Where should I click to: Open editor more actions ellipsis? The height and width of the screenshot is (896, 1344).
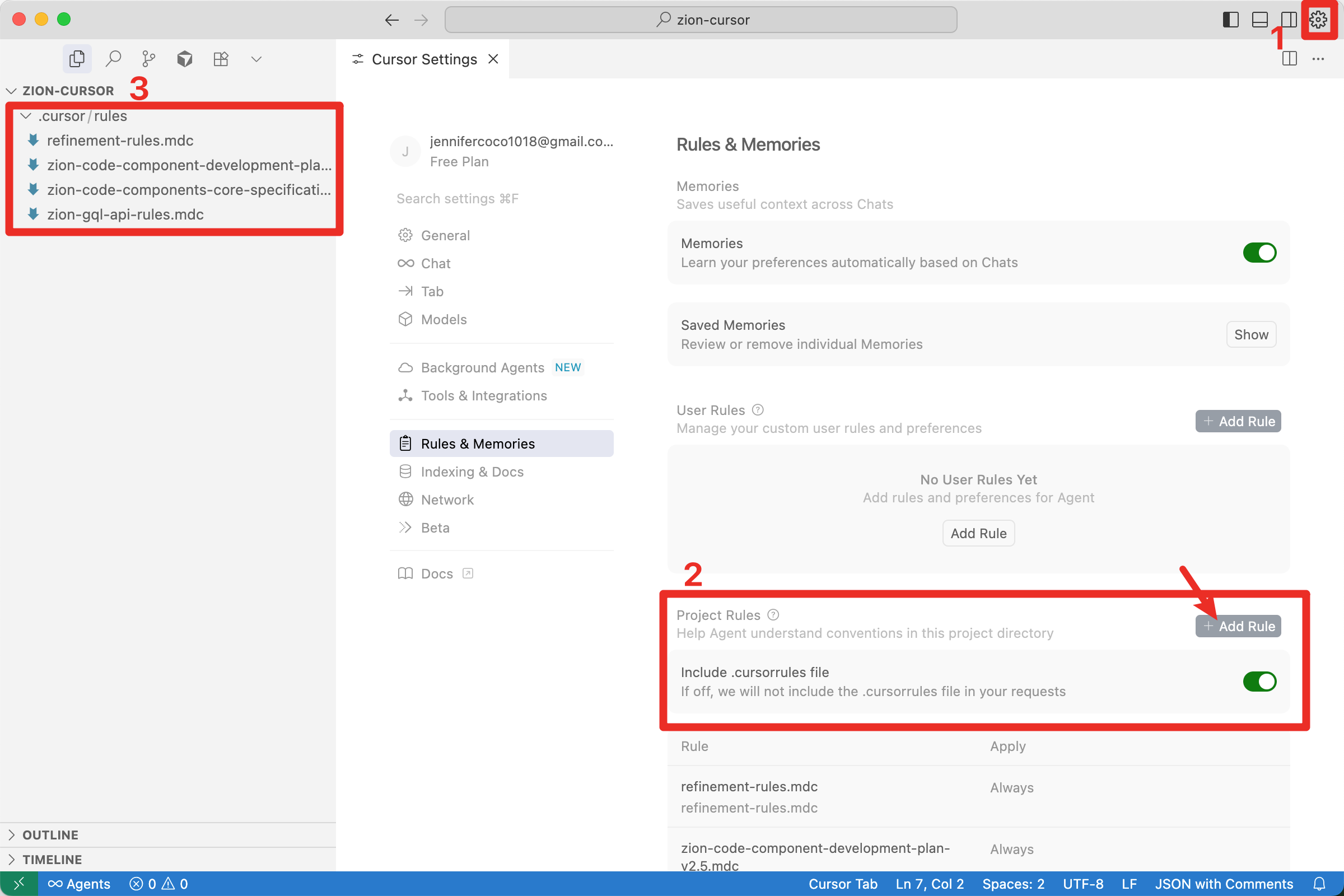tap(1318, 59)
